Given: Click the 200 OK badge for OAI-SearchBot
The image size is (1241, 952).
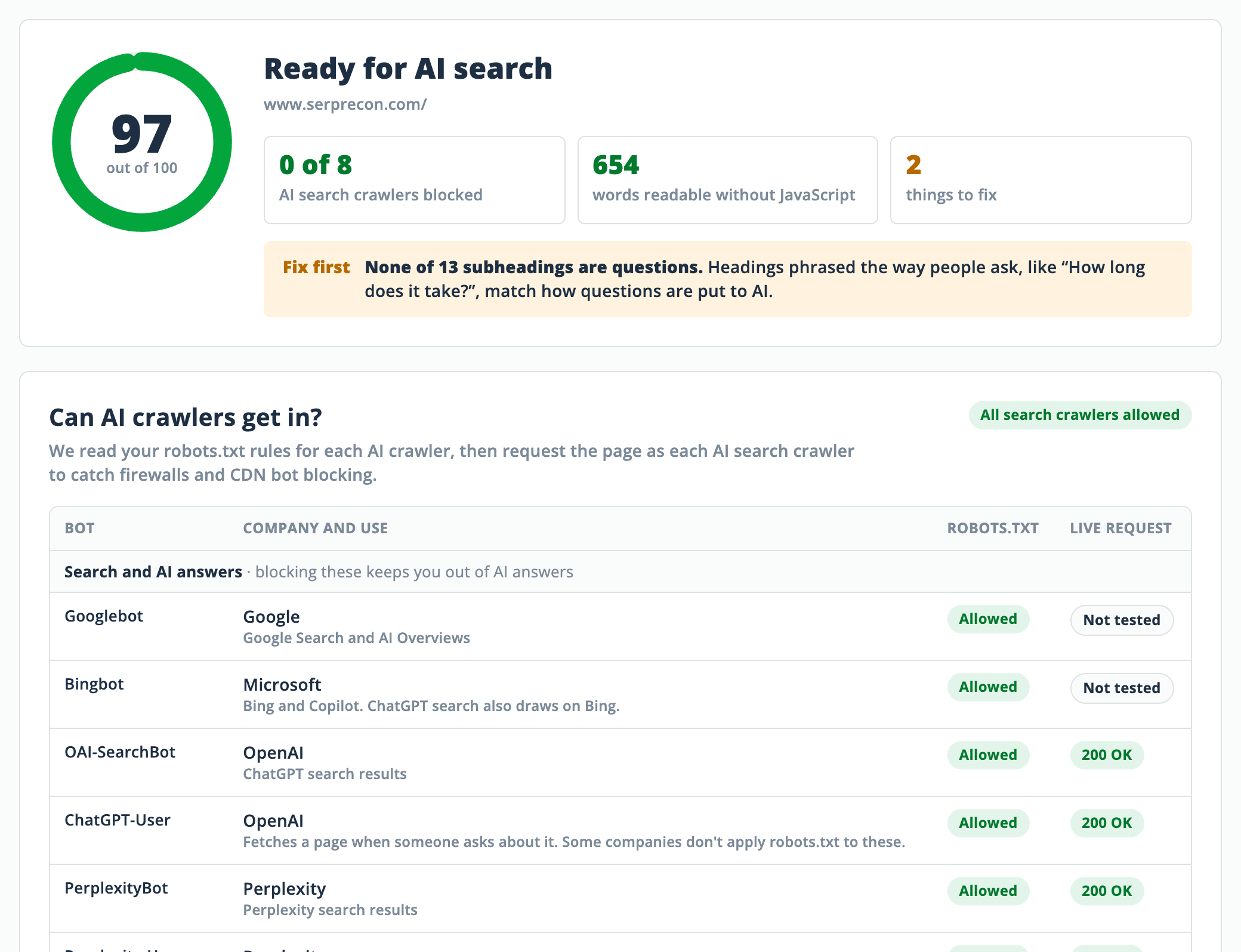Looking at the screenshot, I should (x=1107, y=755).
